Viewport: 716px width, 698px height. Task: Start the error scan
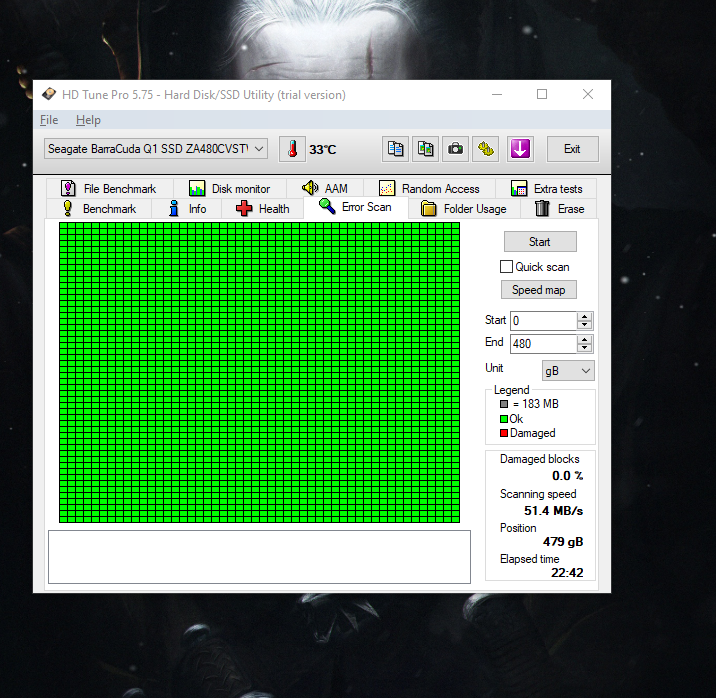coord(540,241)
